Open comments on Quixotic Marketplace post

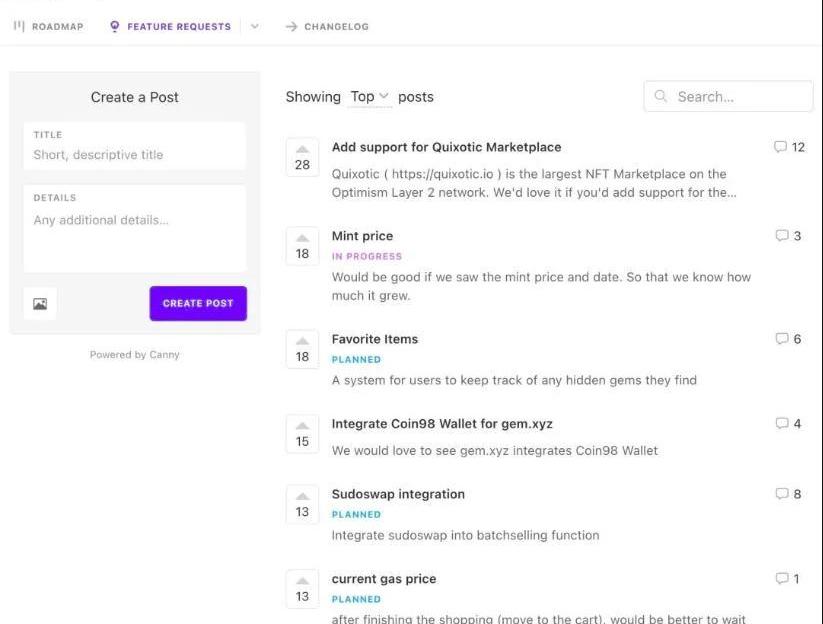click(x=789, y=147)
